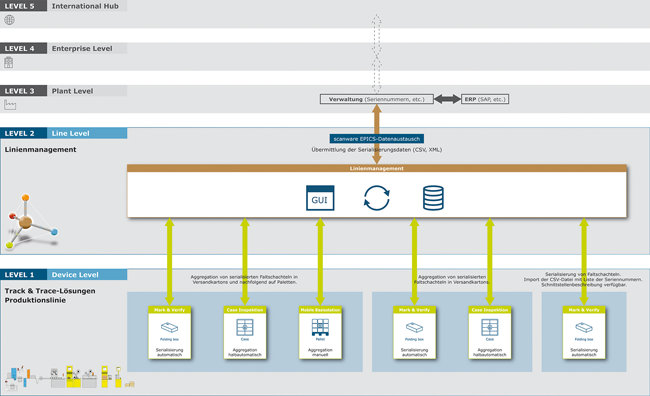Click the rightmost Mark & Verify card
The image size is (650, 396).
pyautogui.click(x=584, y=333)
